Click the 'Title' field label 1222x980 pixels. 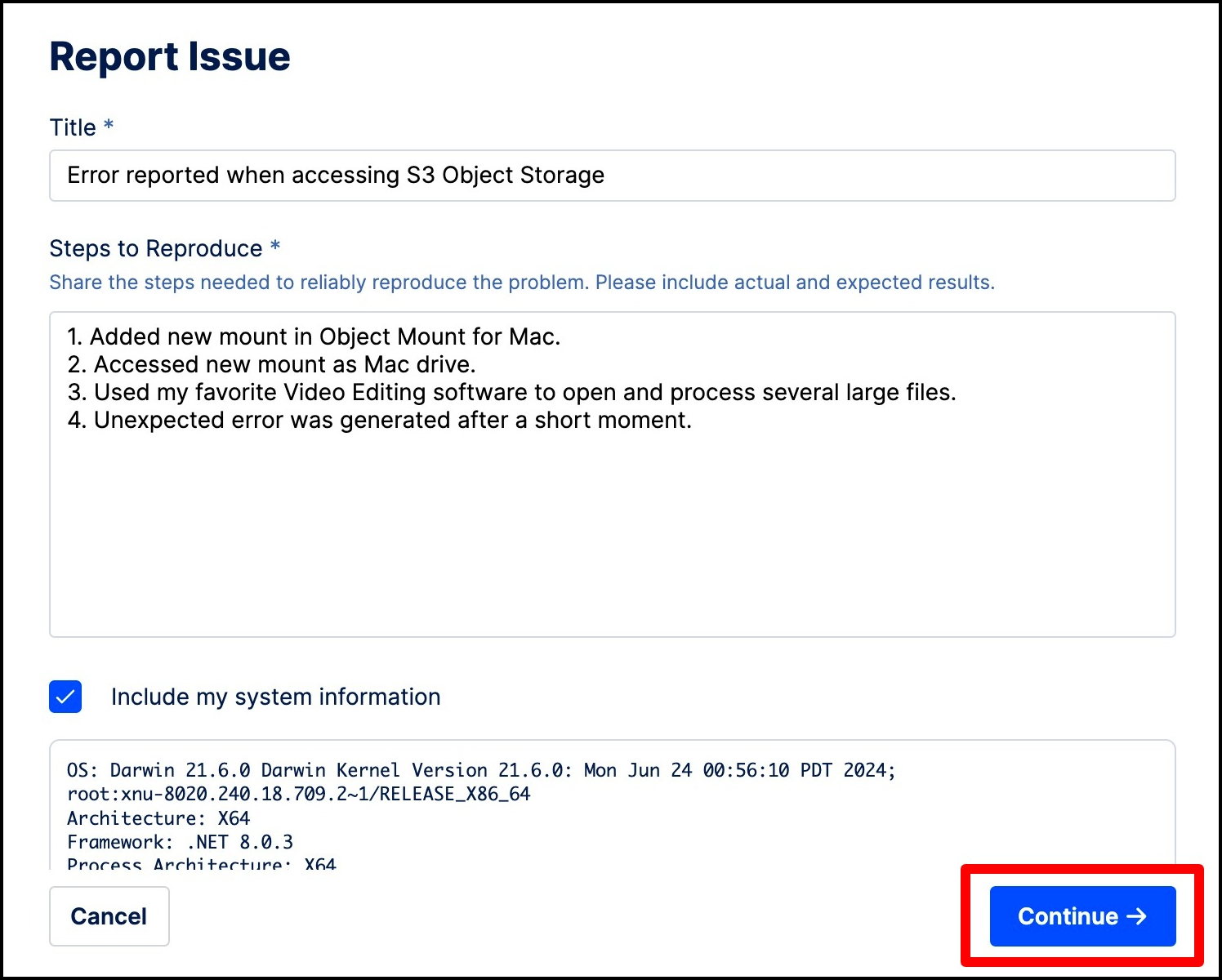(73, 127)
